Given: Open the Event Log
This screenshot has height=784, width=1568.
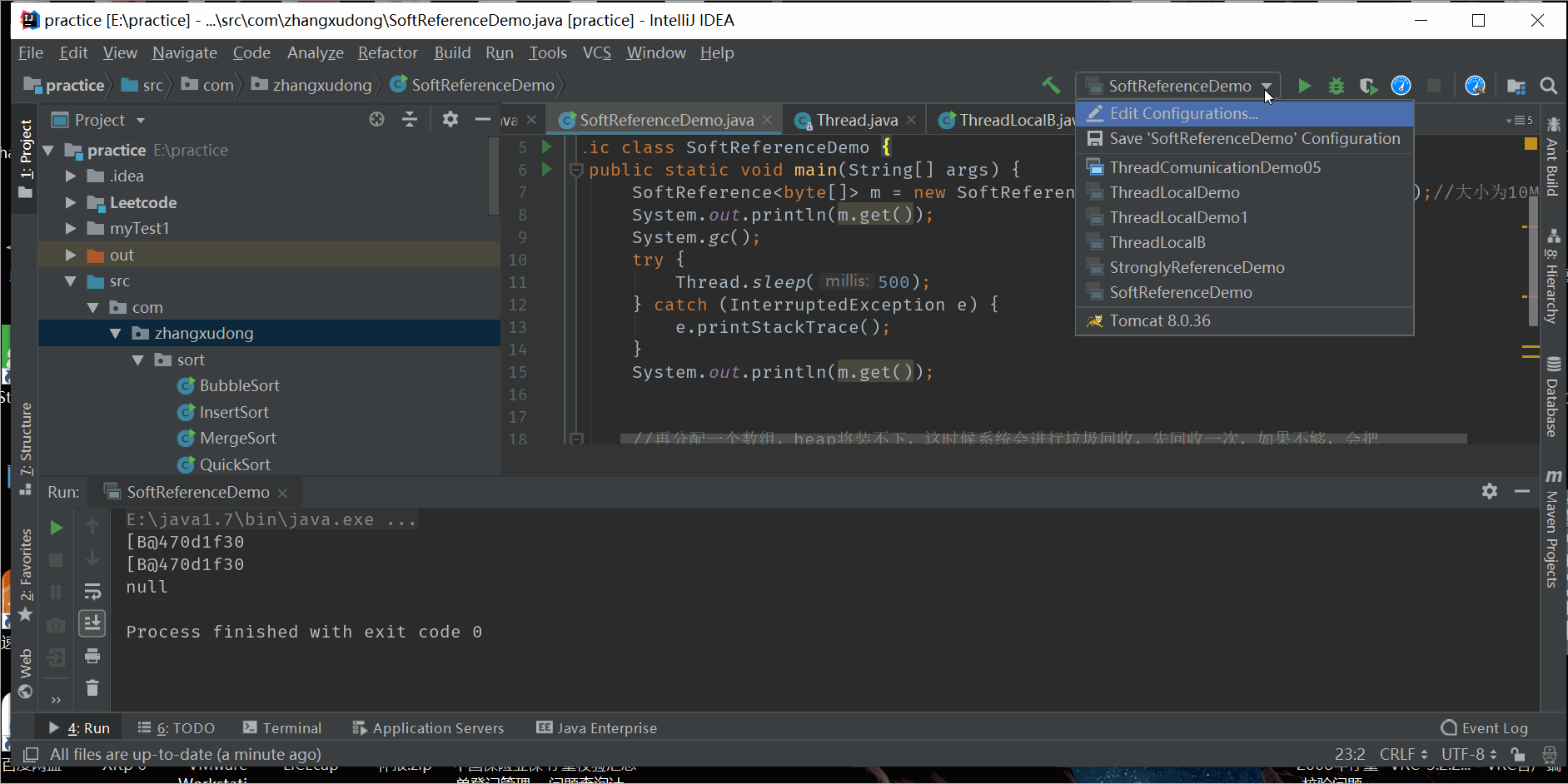Looking at the screenshot, I should click(1485, 727).
